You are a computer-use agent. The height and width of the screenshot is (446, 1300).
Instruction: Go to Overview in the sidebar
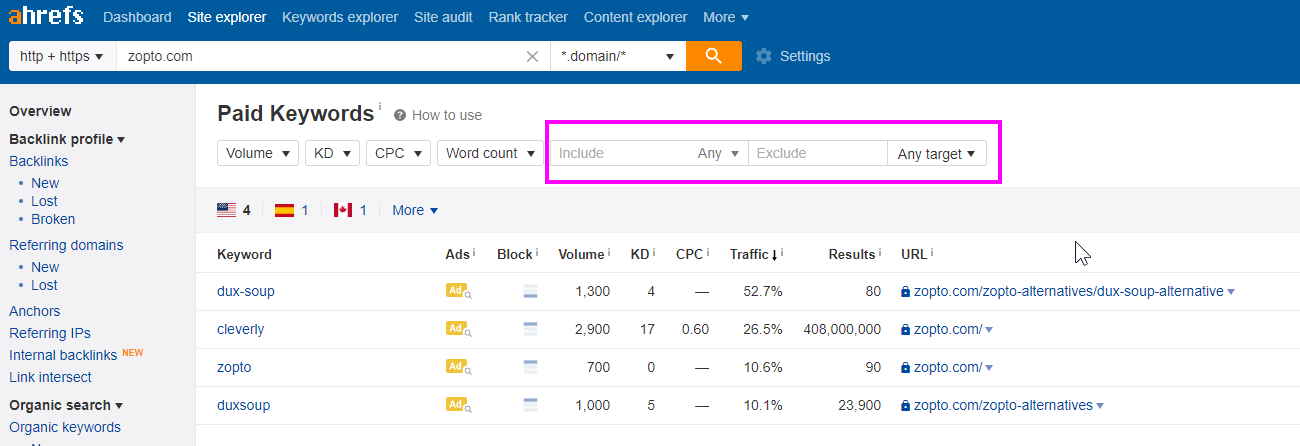tap(40, 111)
